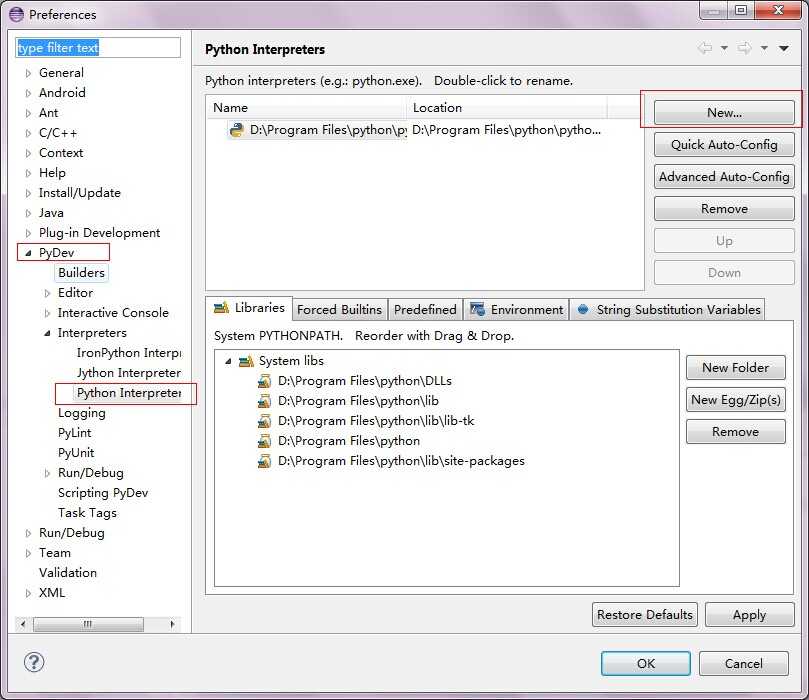Collapse the PyDev tree node
Screen dimensions: 809x700
[28, 253]
